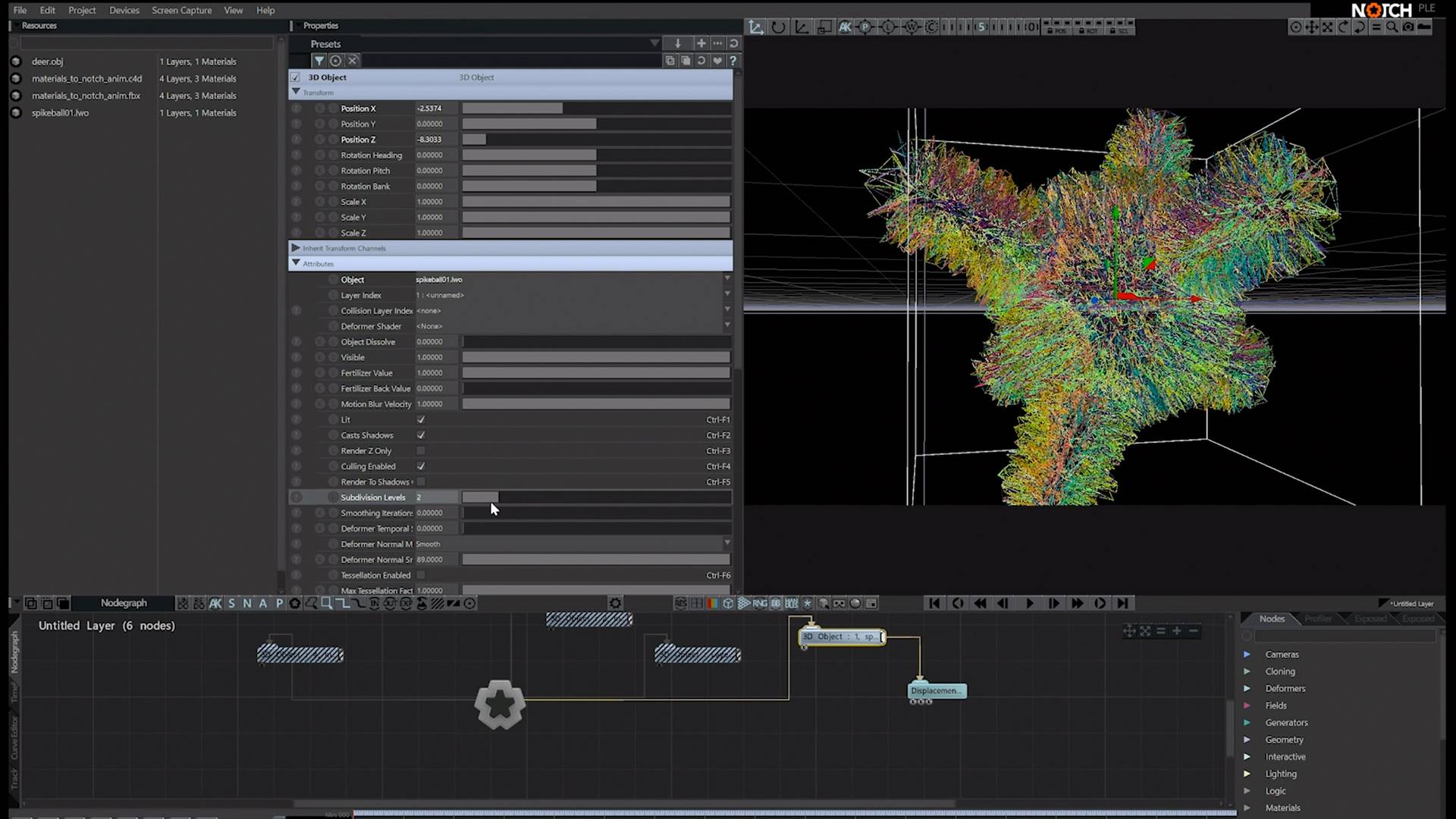1456x819 pixels.
Task: Collapse the Attributes section
Action: (296, 263)
